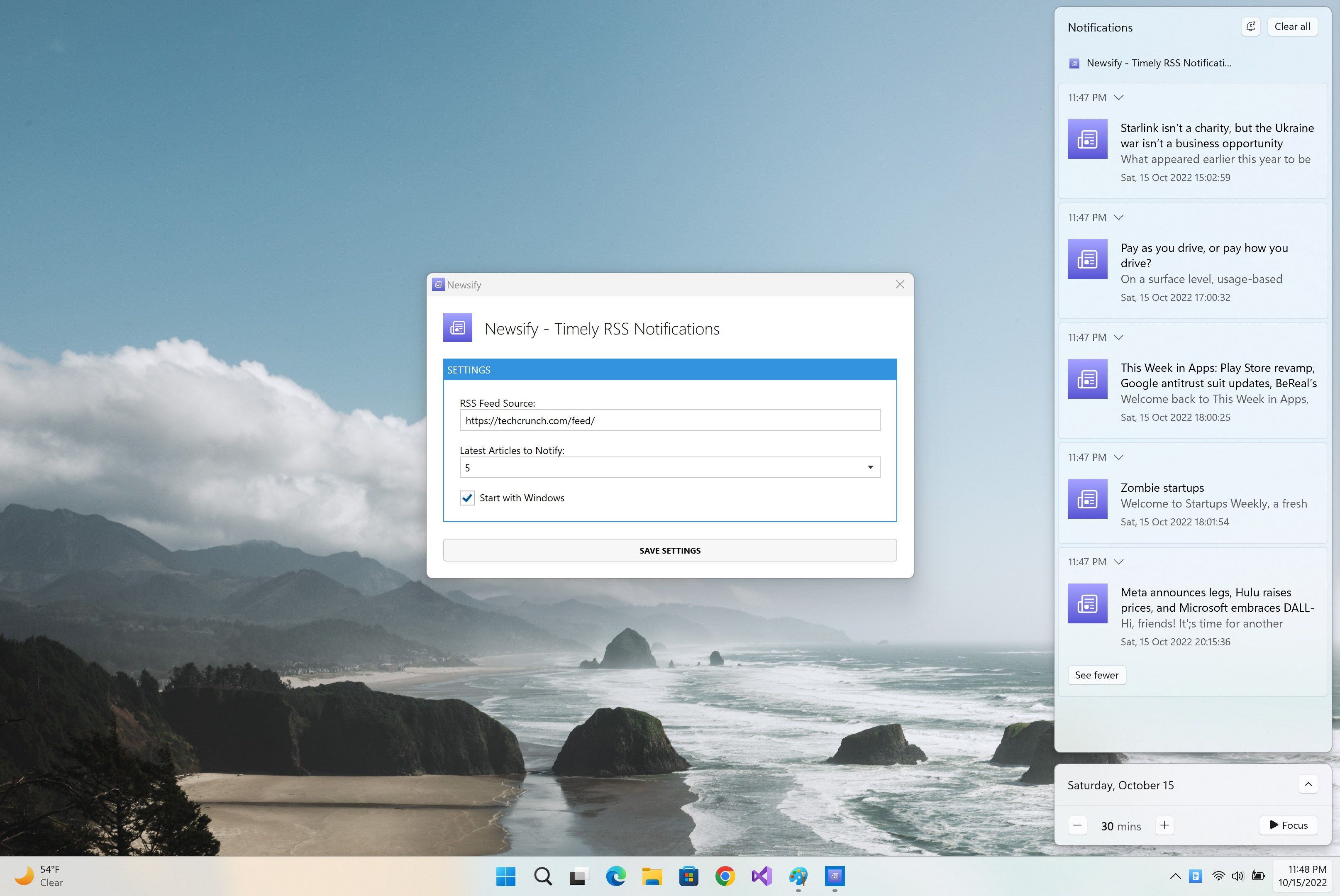This screenshot has width=1340, height=896.
Task: Open Visual Studio from the taskbar
Action: coord(762,876)
